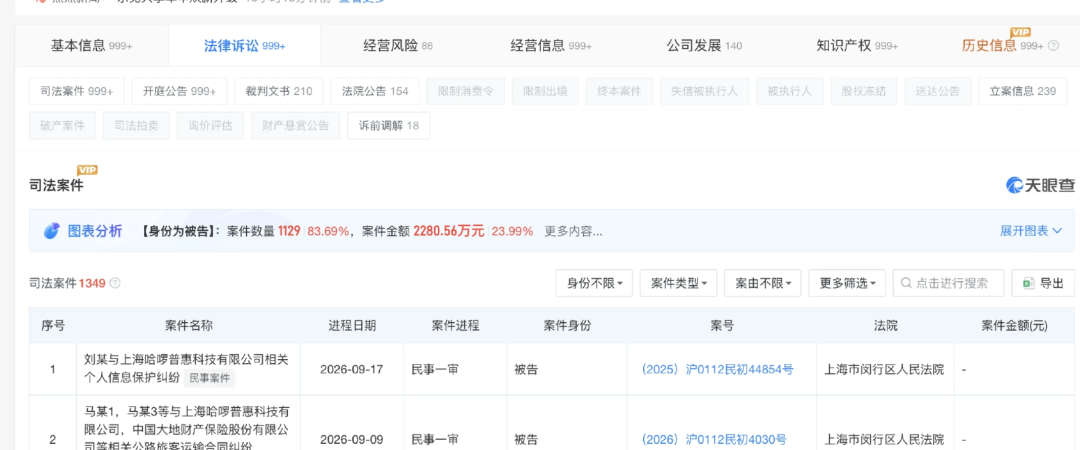Click the 案件名称 column header
This screenshot has width=1080, height=450.
(189, 326)
